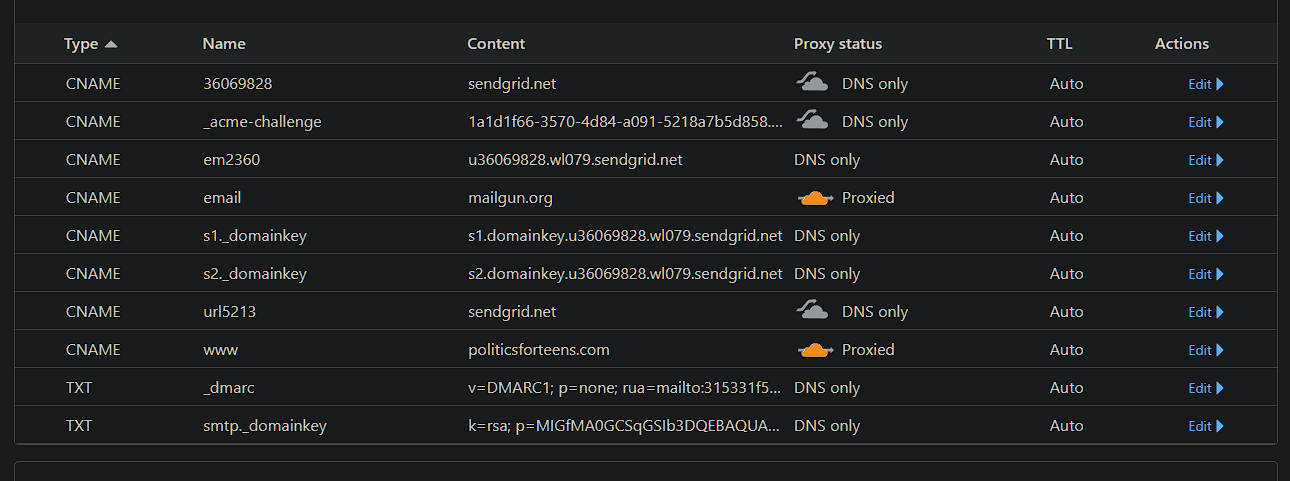The image size is (1290, 481).
Task: Expand the edit arrow for s1._domainkey record
Action: point(1220,236)
